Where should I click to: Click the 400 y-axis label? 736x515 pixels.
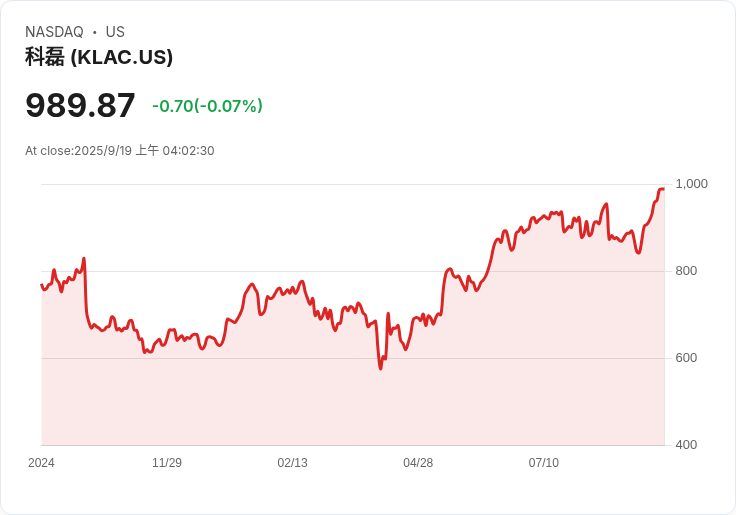(686, 445)
